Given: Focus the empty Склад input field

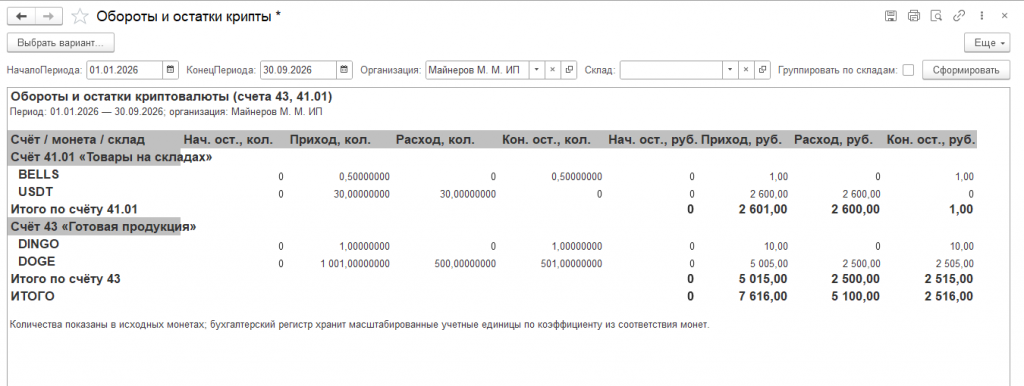Looking at the screenshot, I should click(671, 70).
